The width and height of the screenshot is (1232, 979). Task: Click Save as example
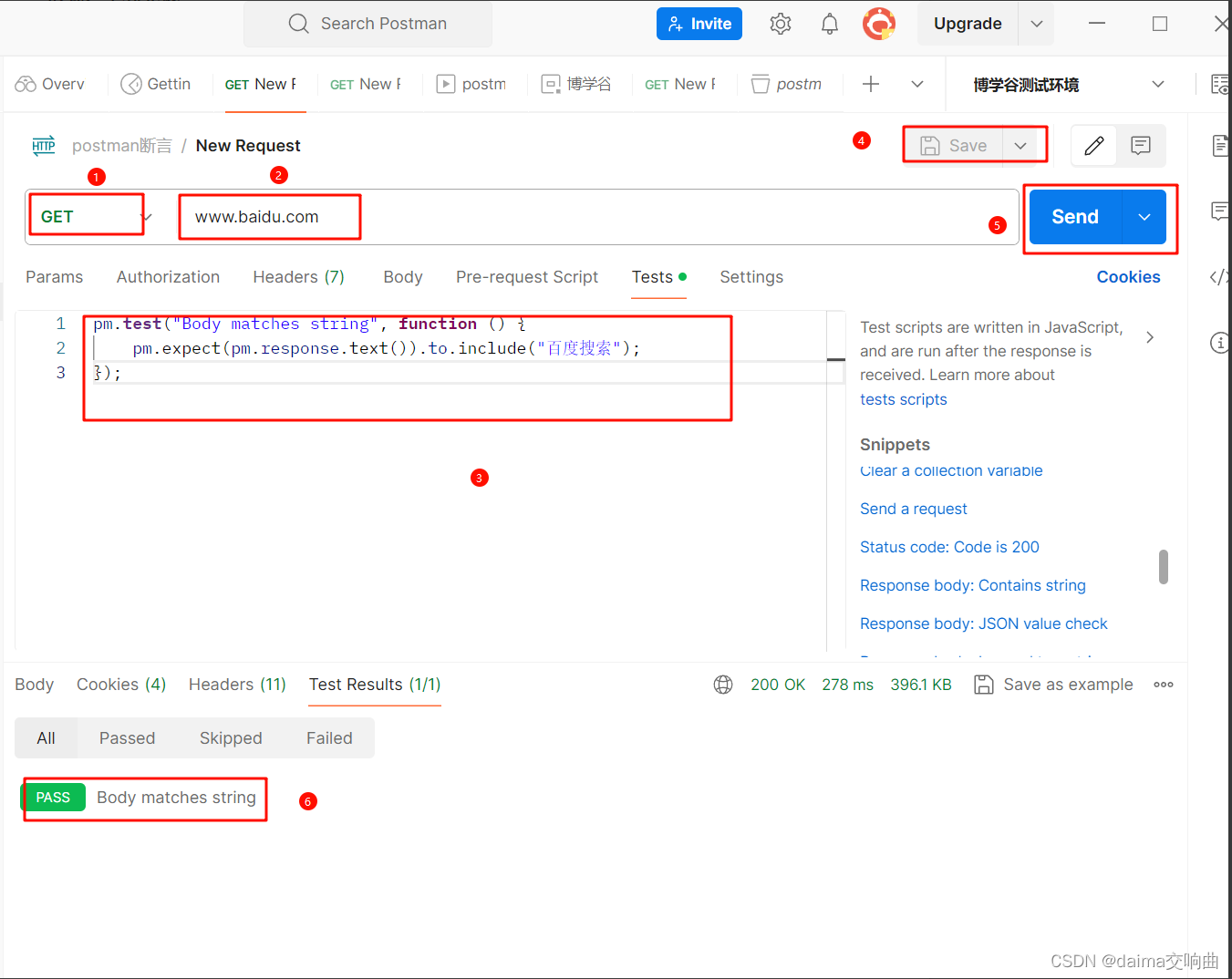coord(1054,685)
